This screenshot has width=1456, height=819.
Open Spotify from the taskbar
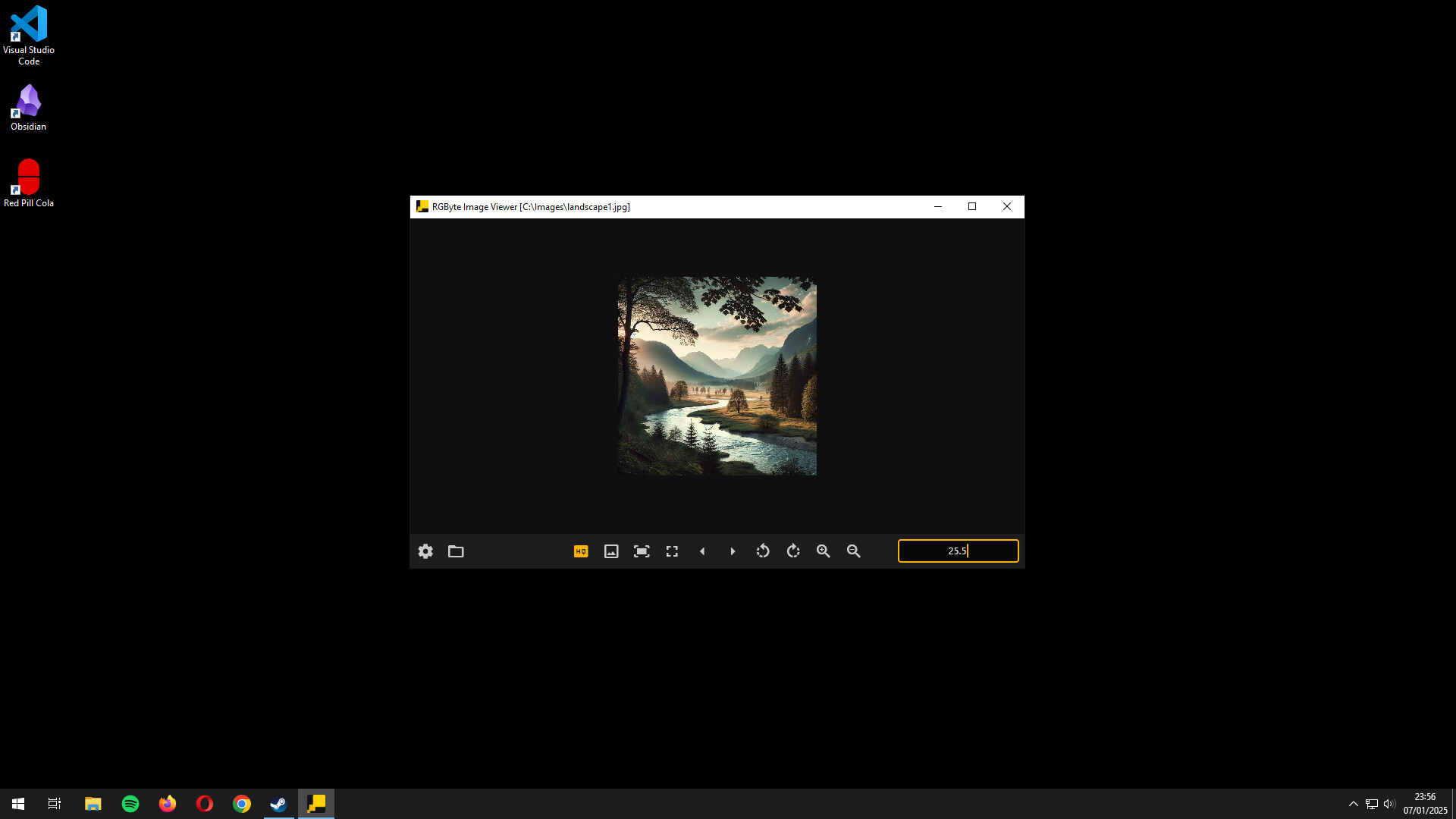pos(130,803)
